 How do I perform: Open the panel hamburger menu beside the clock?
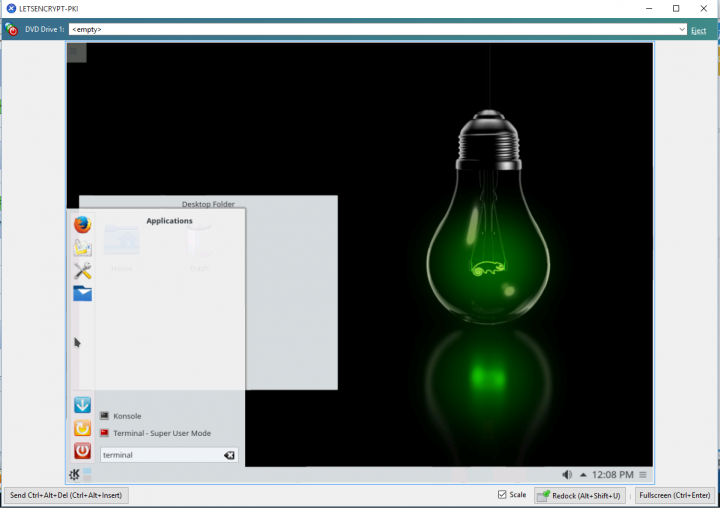[x=643, y=474]
